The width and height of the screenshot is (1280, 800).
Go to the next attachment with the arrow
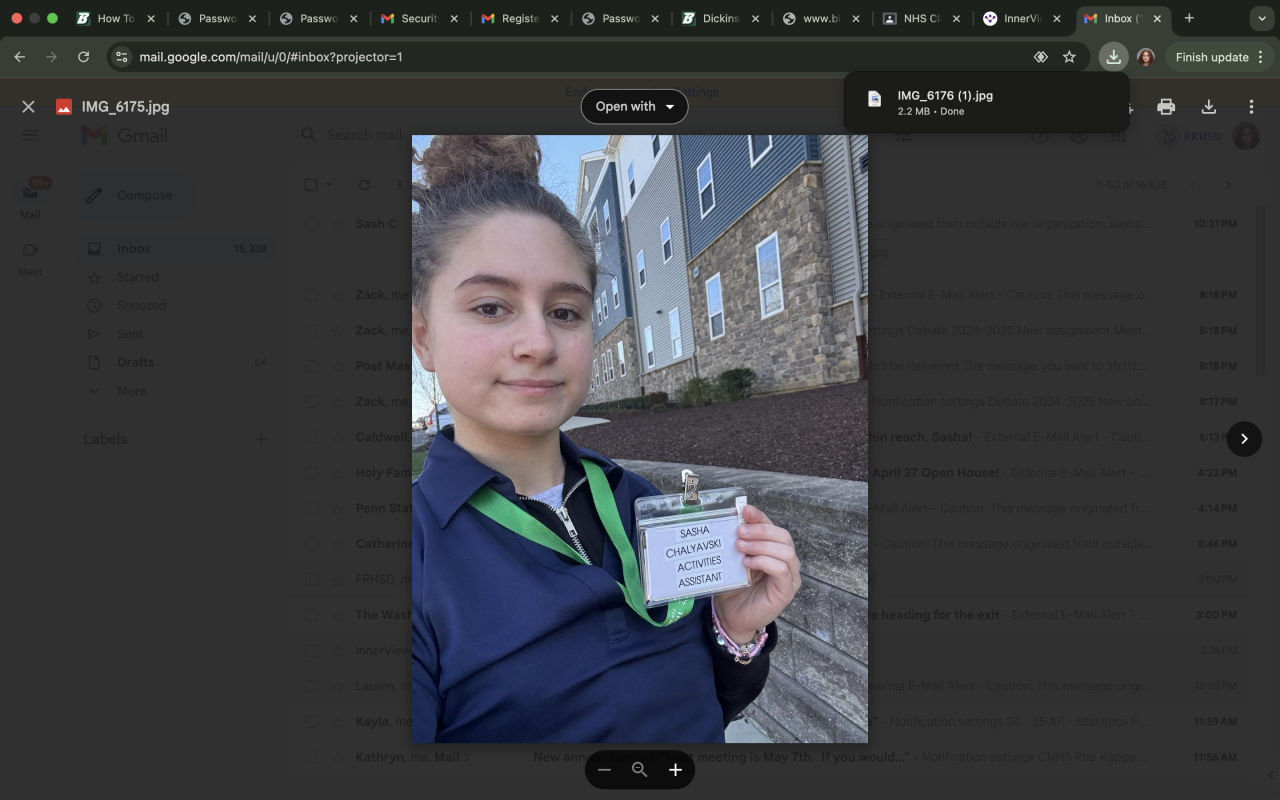point(1244,438)
